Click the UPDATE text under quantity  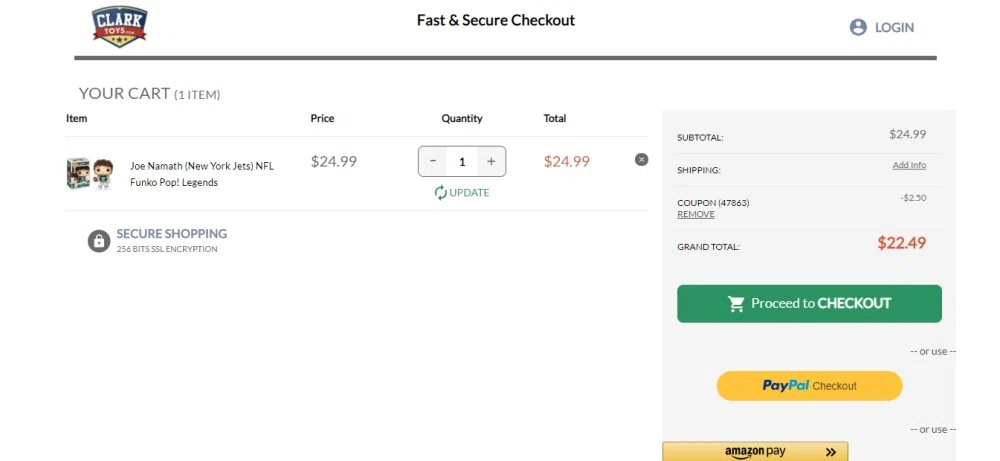click(469, 192)
